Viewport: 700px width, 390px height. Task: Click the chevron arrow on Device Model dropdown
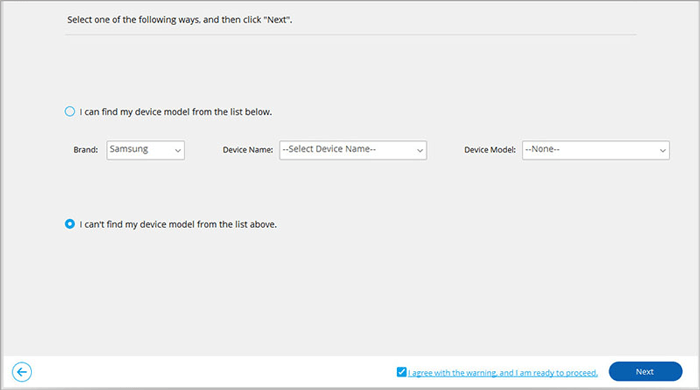[662, 151]
